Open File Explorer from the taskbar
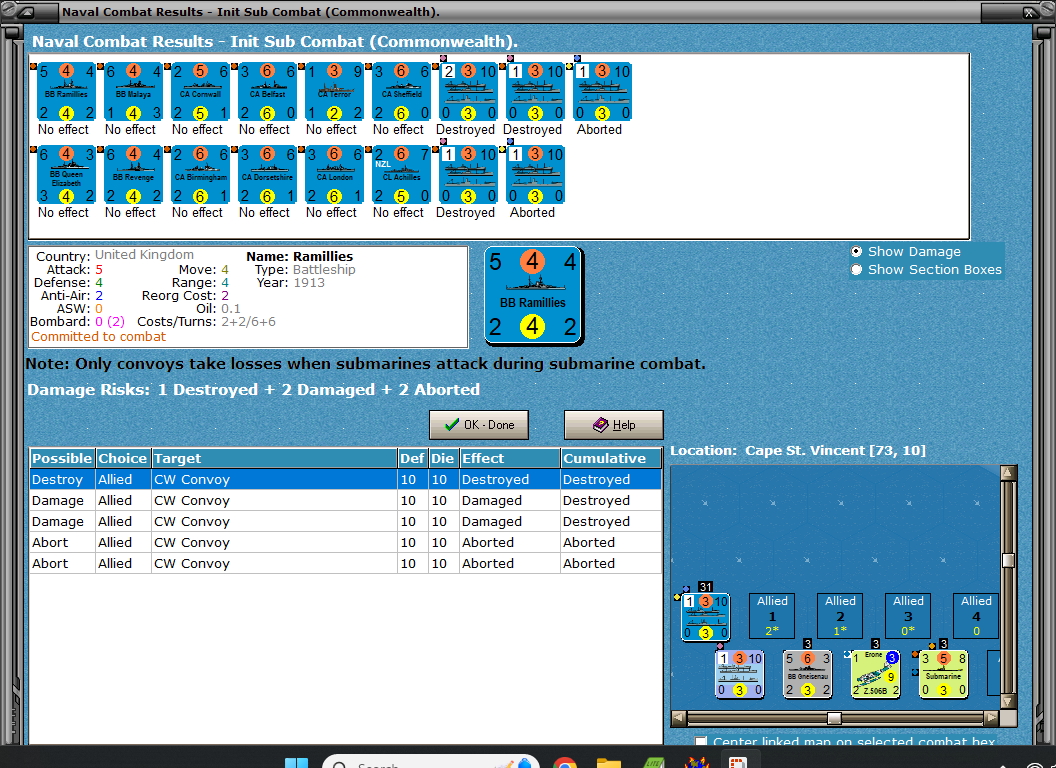The image size is (1056, 768). pyautogui.click(x=609, y=763)
